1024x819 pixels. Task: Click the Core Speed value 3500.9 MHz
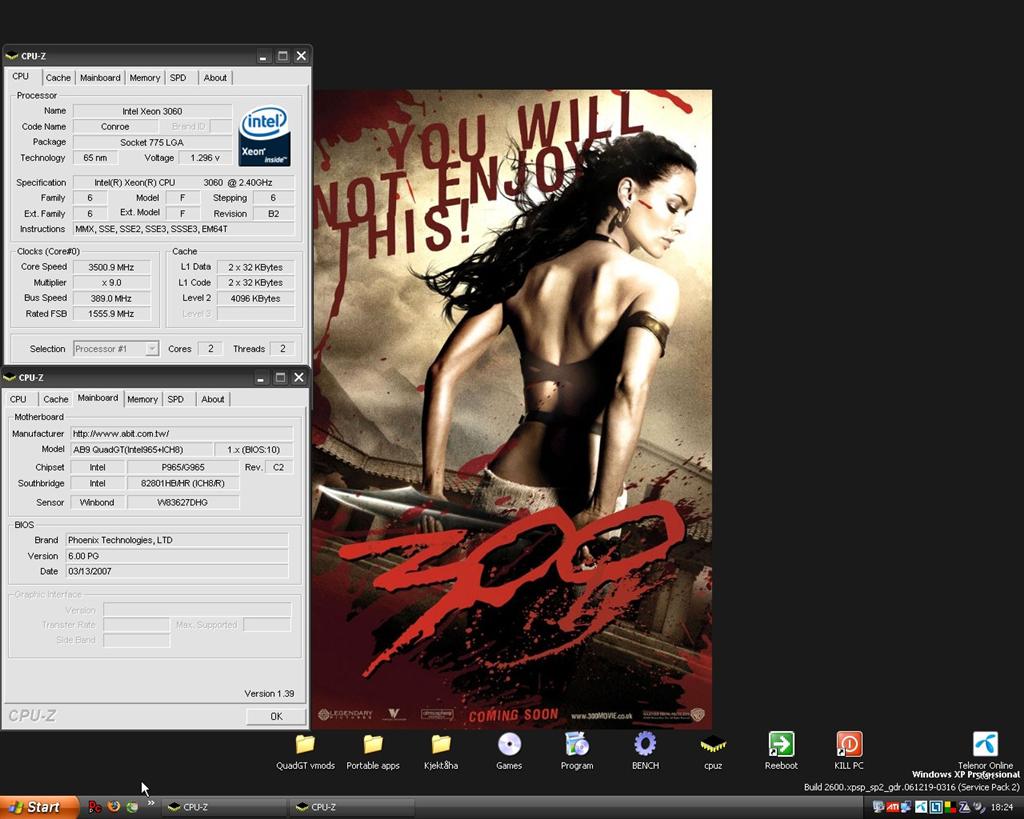(x=111, y=267)
